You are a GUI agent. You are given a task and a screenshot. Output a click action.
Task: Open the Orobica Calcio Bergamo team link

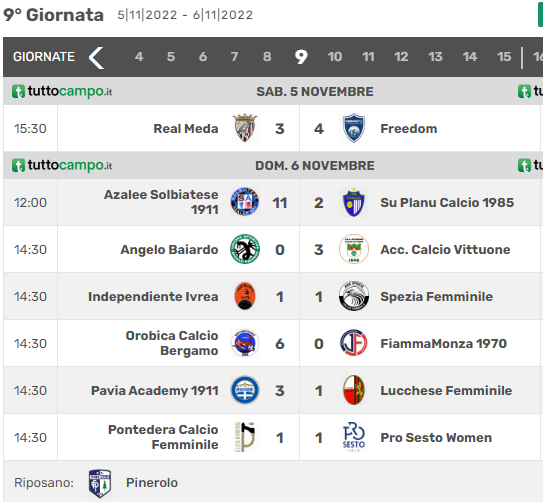[x=172, y=343]
